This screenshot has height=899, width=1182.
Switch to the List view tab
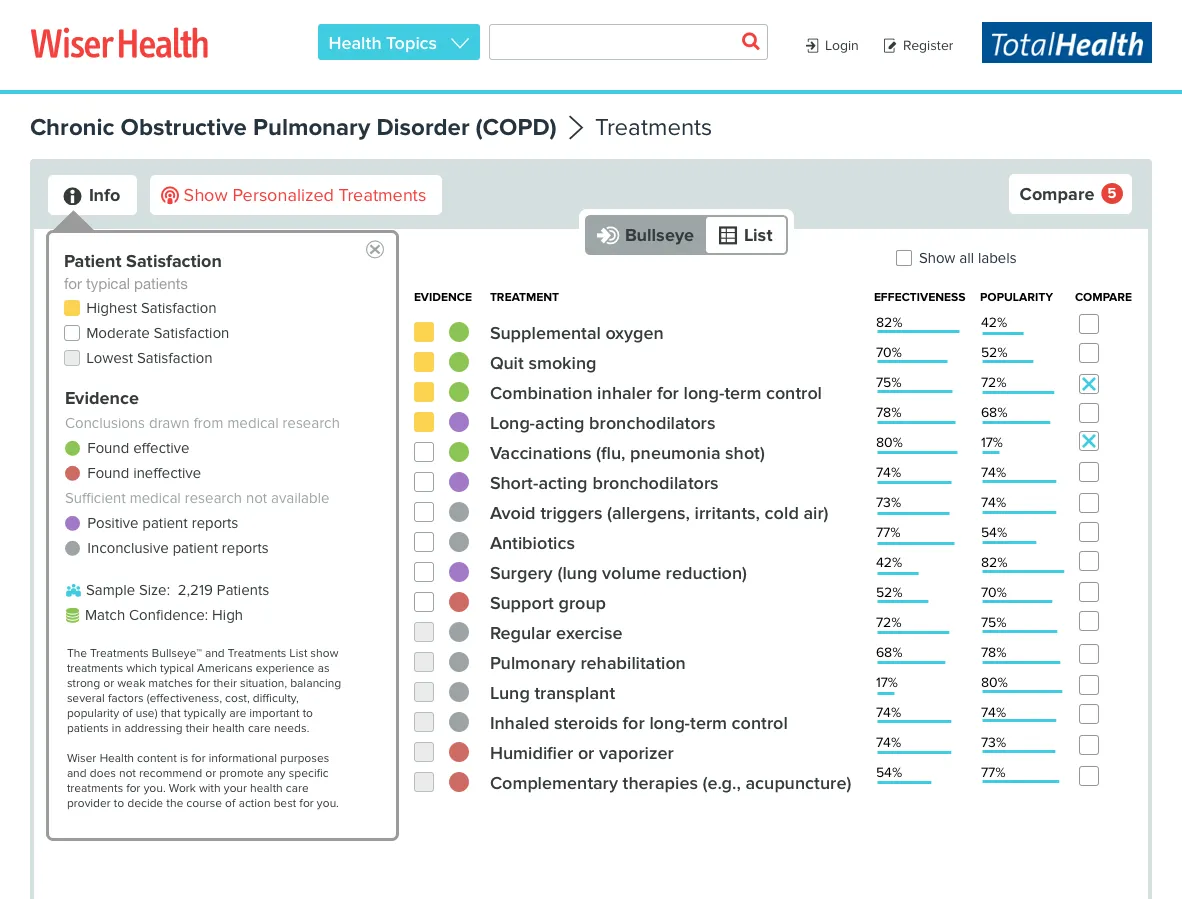pos(746,235)
